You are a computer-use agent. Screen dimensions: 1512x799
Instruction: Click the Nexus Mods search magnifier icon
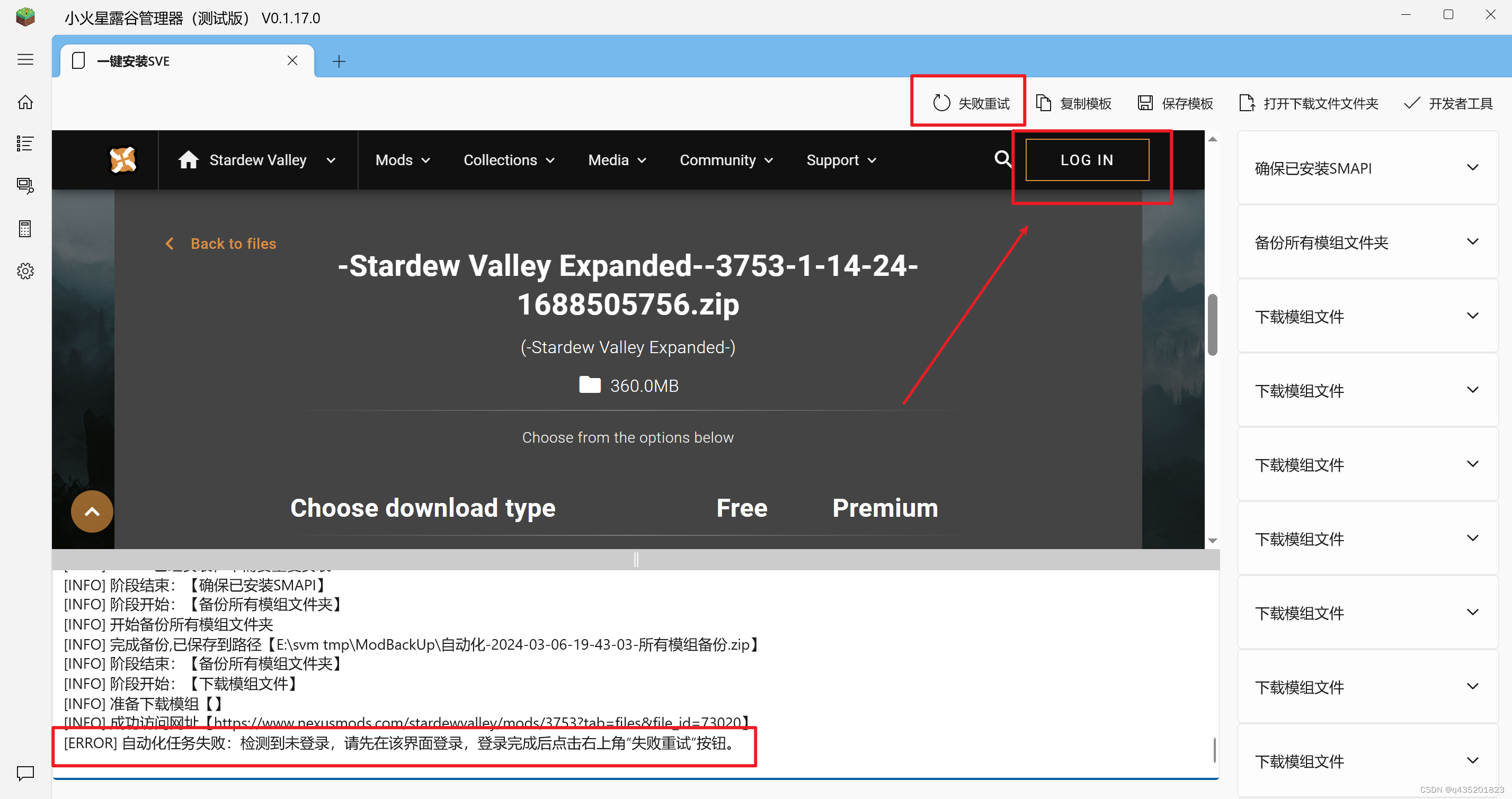click(1002, 159)
